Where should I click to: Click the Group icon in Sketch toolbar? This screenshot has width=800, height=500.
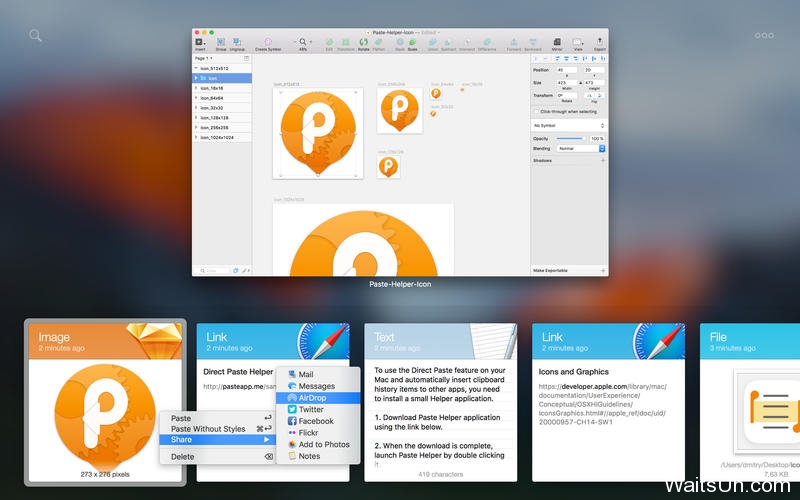(x=221, y=42)
